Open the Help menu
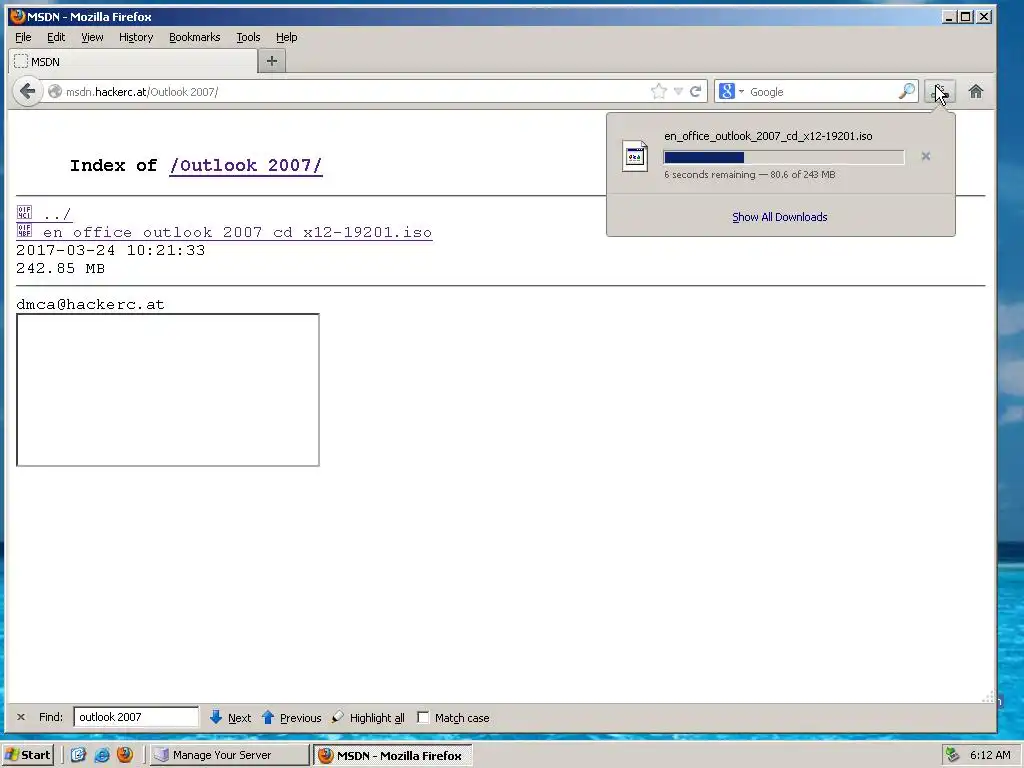The height and width of the screenshot is (768, 1024). pos(286,37)
